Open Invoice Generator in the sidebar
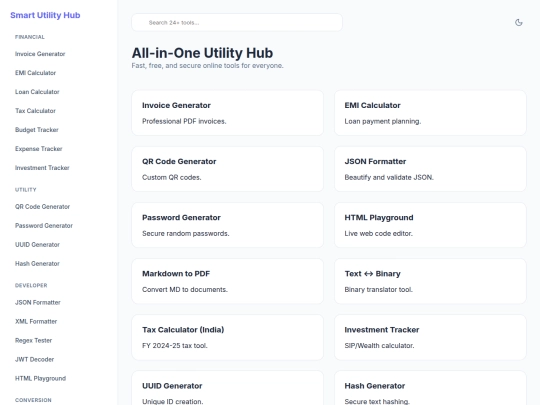The width and height of the screenshot is (540, 405). coord(40,54)
